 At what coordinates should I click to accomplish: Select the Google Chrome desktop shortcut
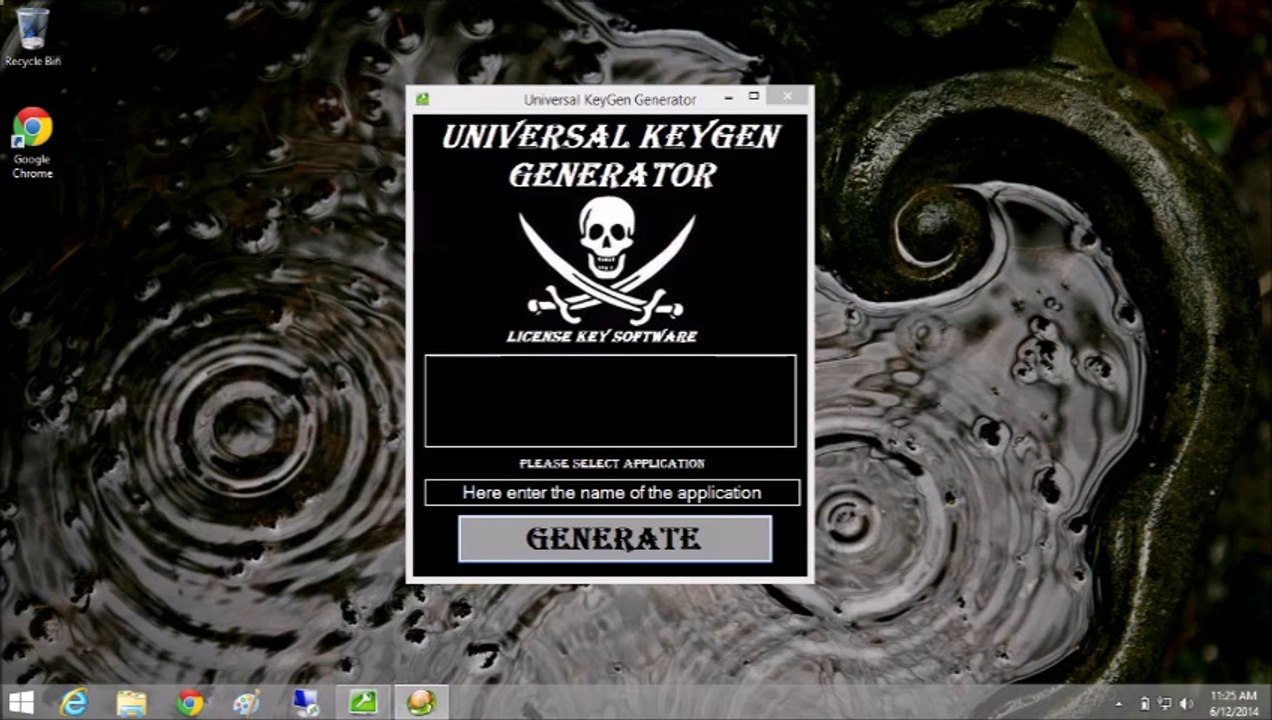pyautogui.click(x=32, y=143)
